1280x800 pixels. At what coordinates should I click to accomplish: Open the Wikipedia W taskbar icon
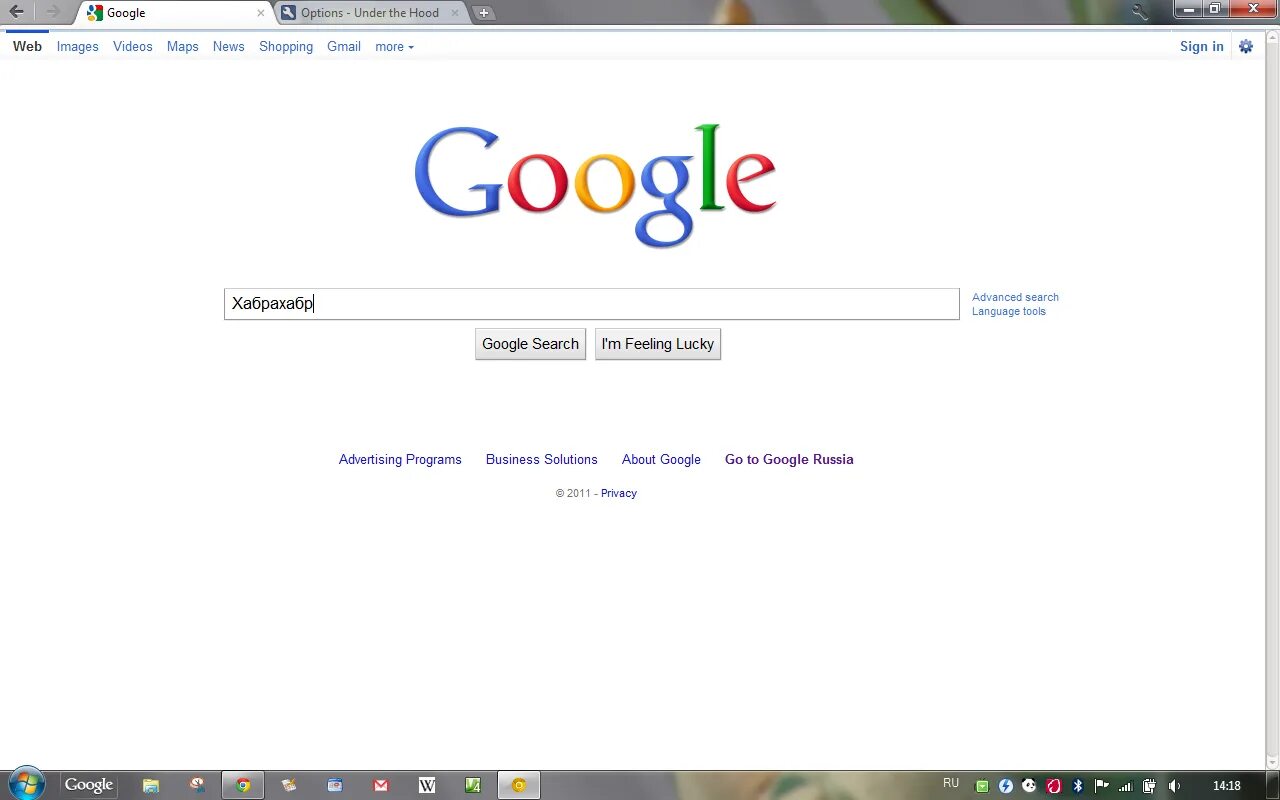(x=427, y=785)
